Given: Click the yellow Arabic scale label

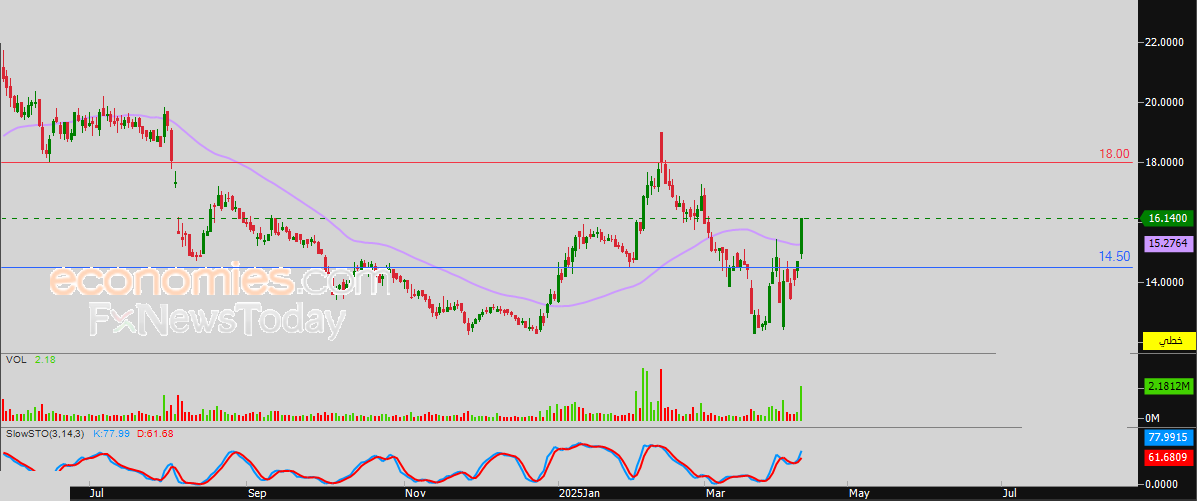Looking at the screenshot, I should pyautogui.click(x=1168, y=341).
